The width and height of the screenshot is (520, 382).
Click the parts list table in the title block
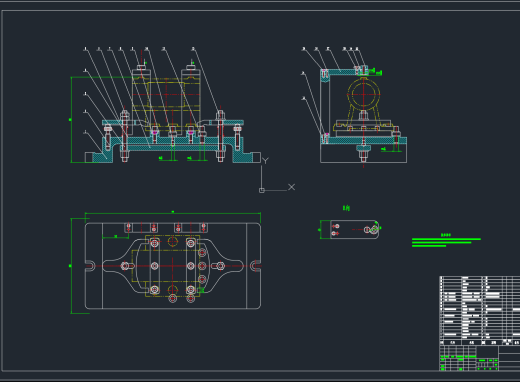coord(480,310)
